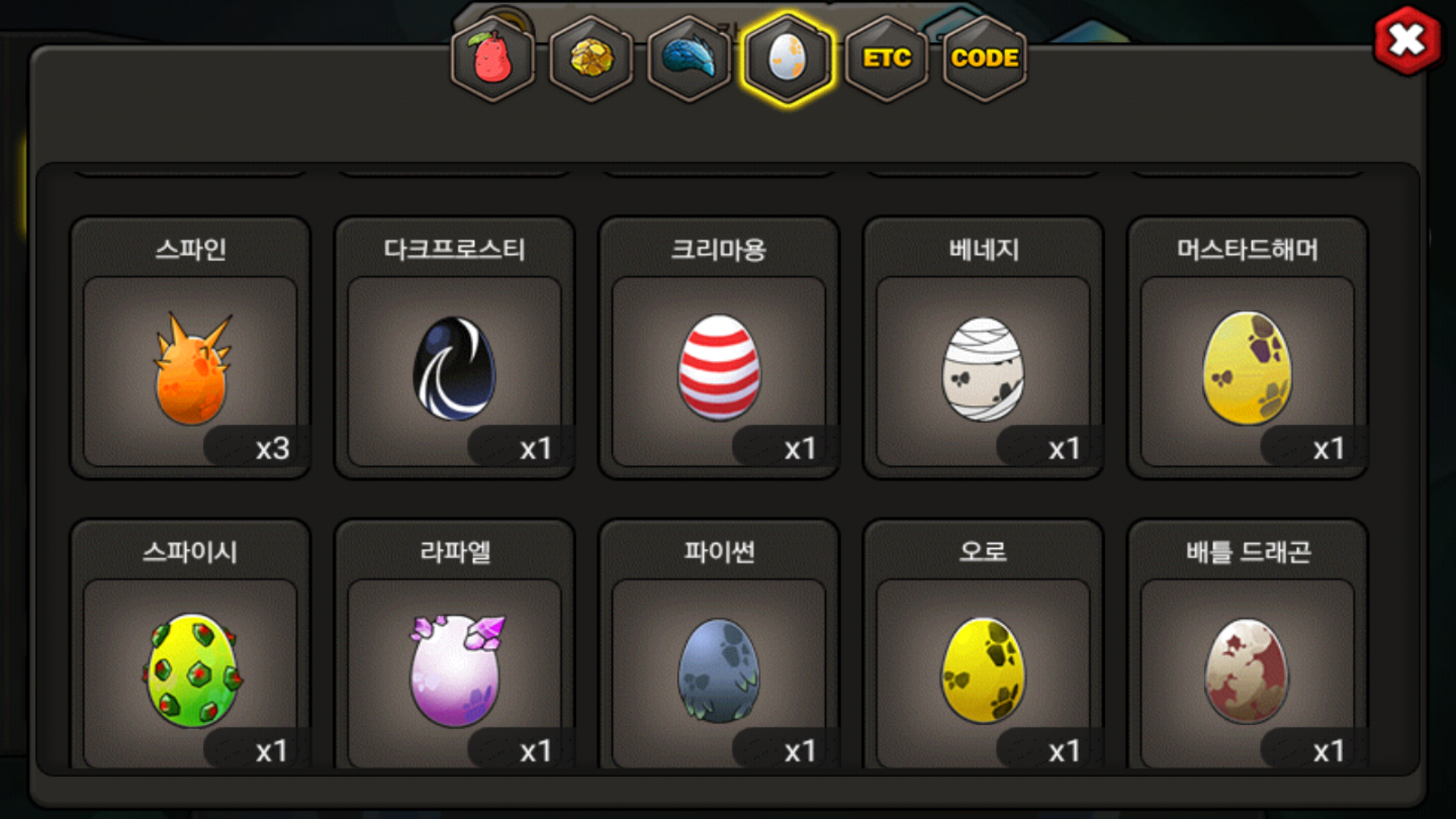Image resolution: width=1456 pixels, height=819 pixels.
Task: Click the 라파엘 card title label
Action: click(455, 552)
